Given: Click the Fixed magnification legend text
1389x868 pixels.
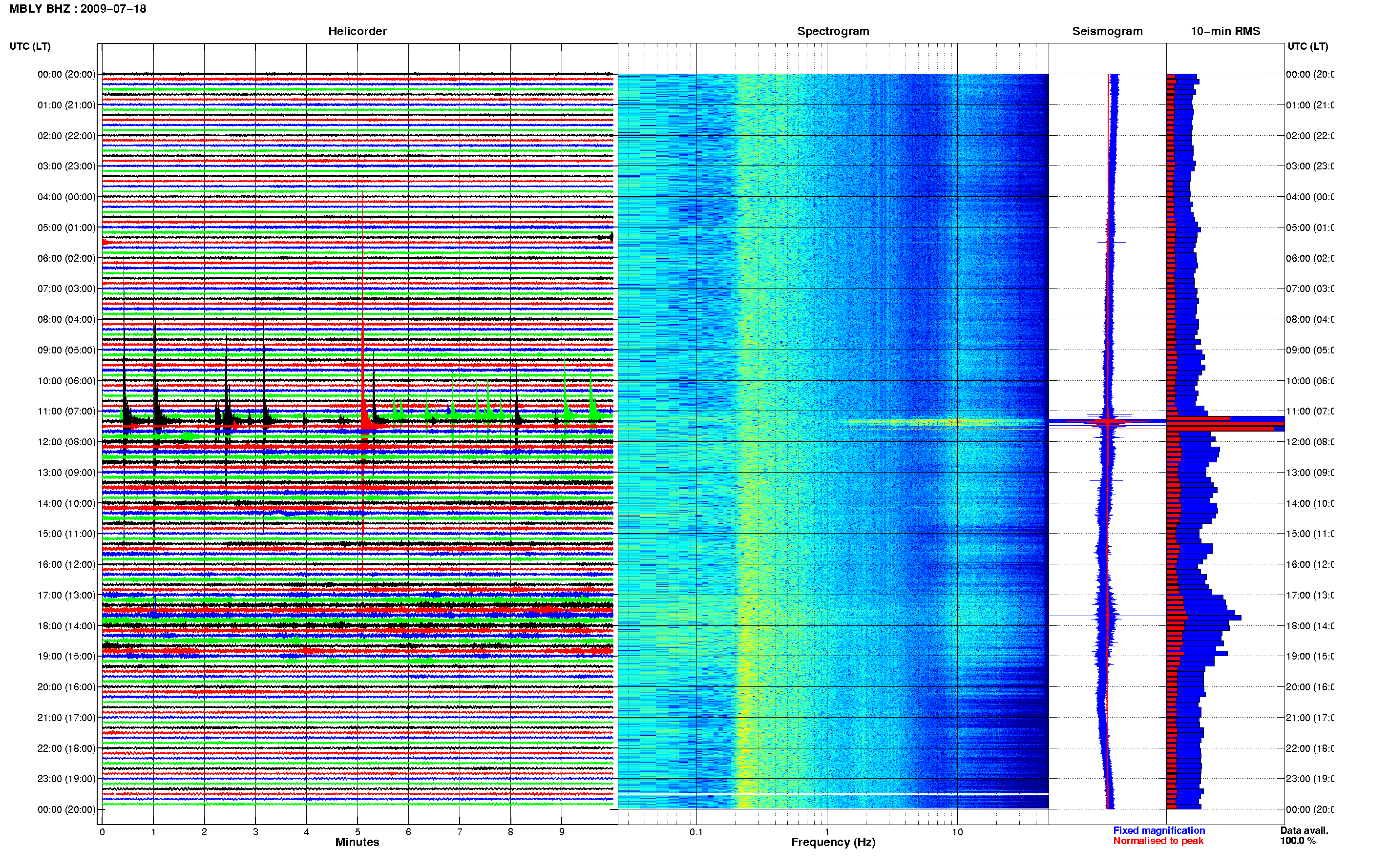Looking at the screenshot, I should [x=1159, y=830].
